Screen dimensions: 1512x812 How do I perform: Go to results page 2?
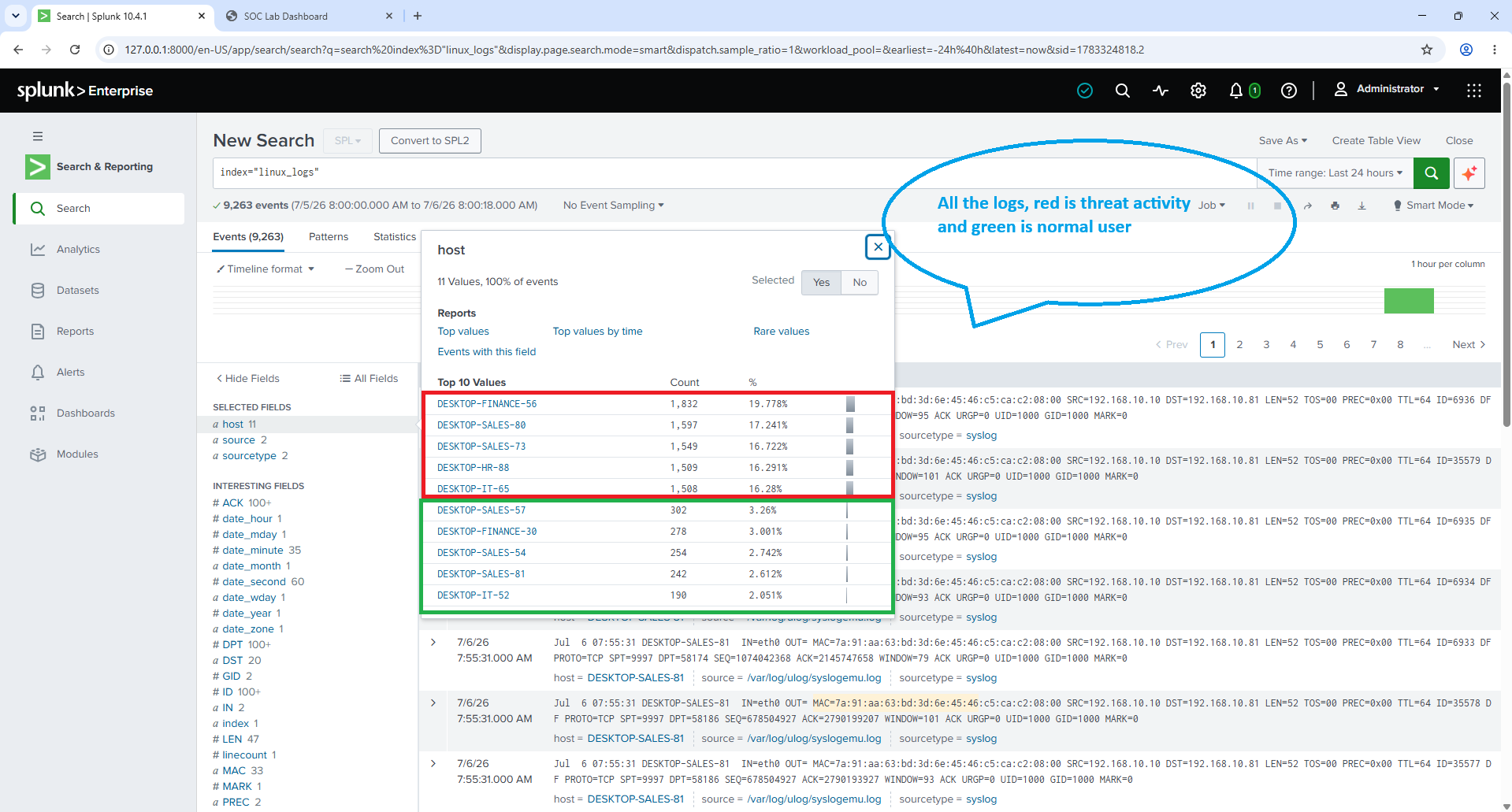(x=1239, y=345)
